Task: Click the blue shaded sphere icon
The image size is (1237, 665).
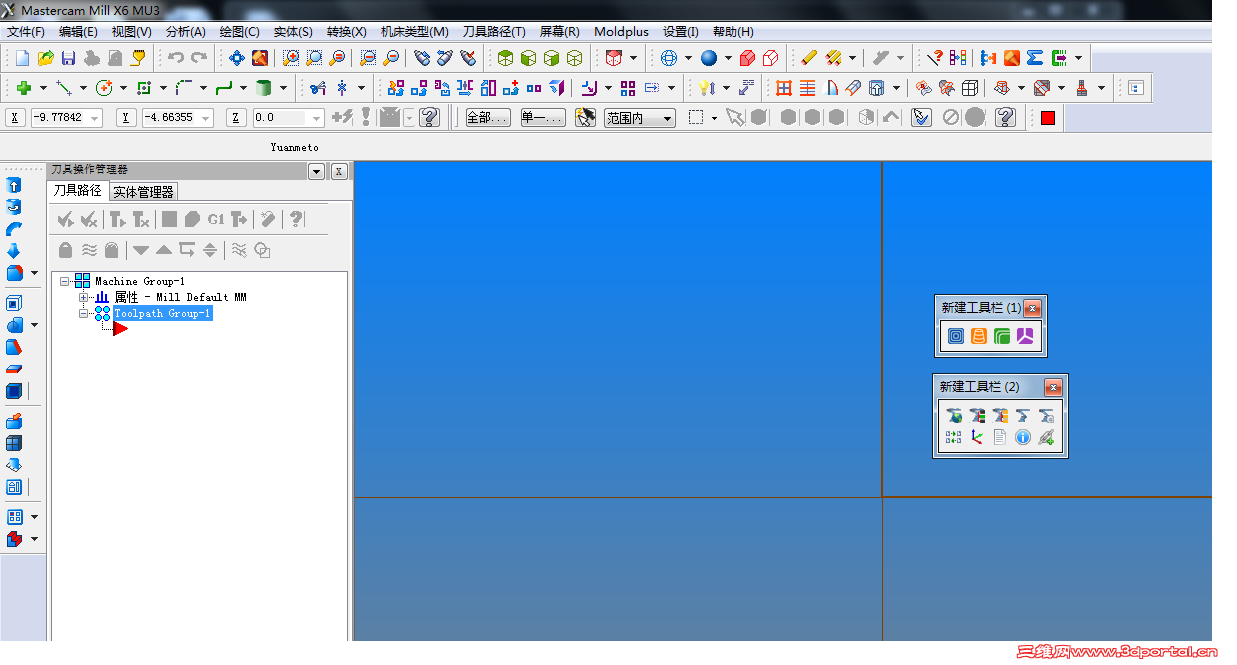Action: [709, 58]
